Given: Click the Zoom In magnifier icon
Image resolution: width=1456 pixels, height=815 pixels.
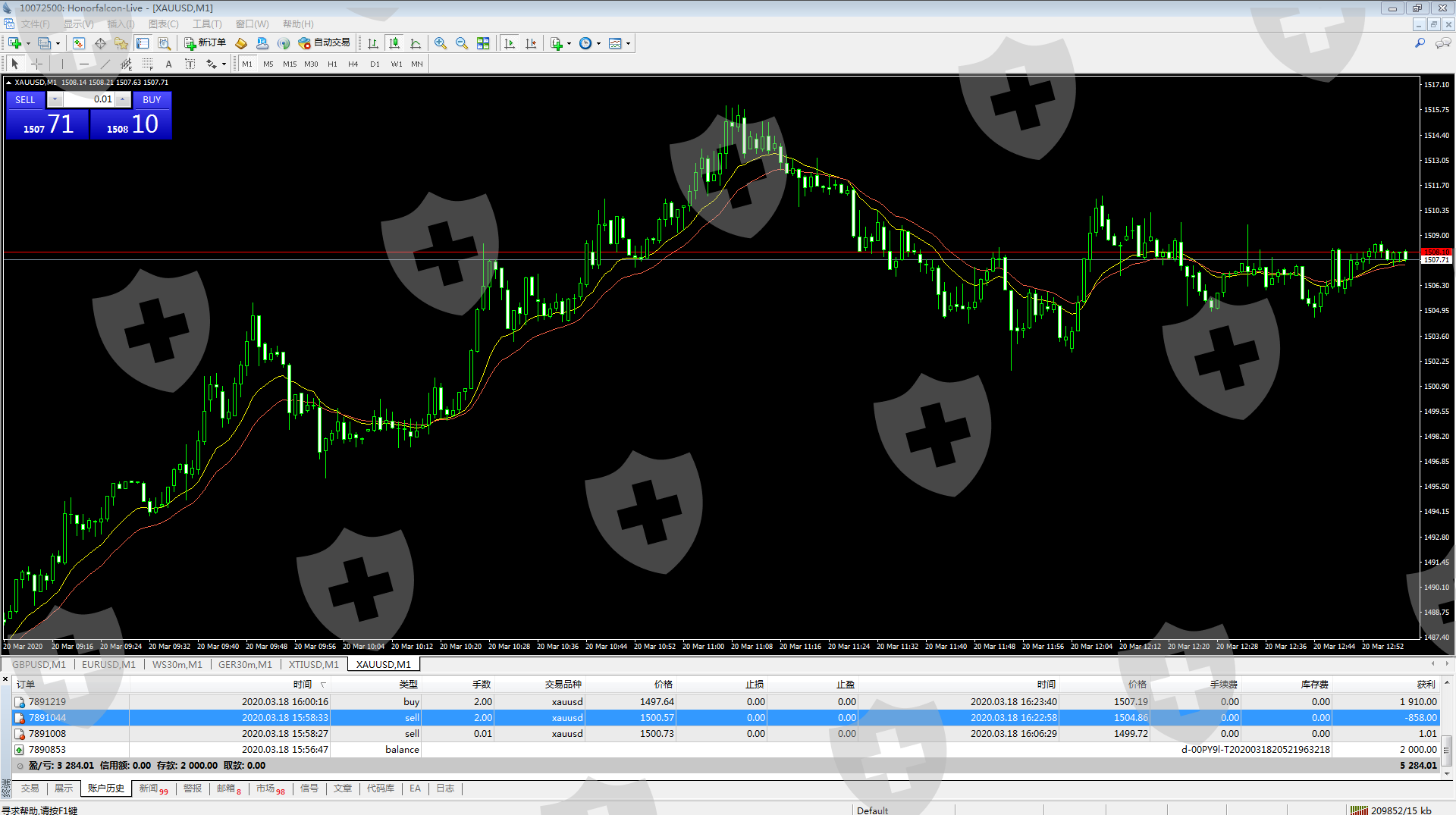Looking at the screenshot, I should pos(441,43).
